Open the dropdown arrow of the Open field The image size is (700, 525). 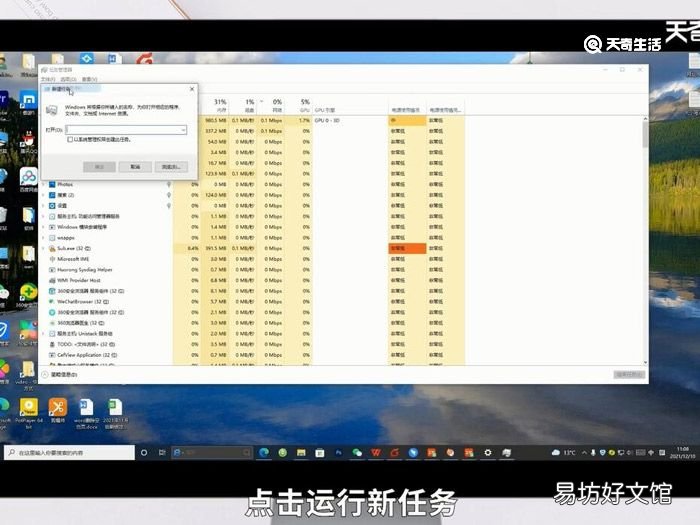coord(183,130)
